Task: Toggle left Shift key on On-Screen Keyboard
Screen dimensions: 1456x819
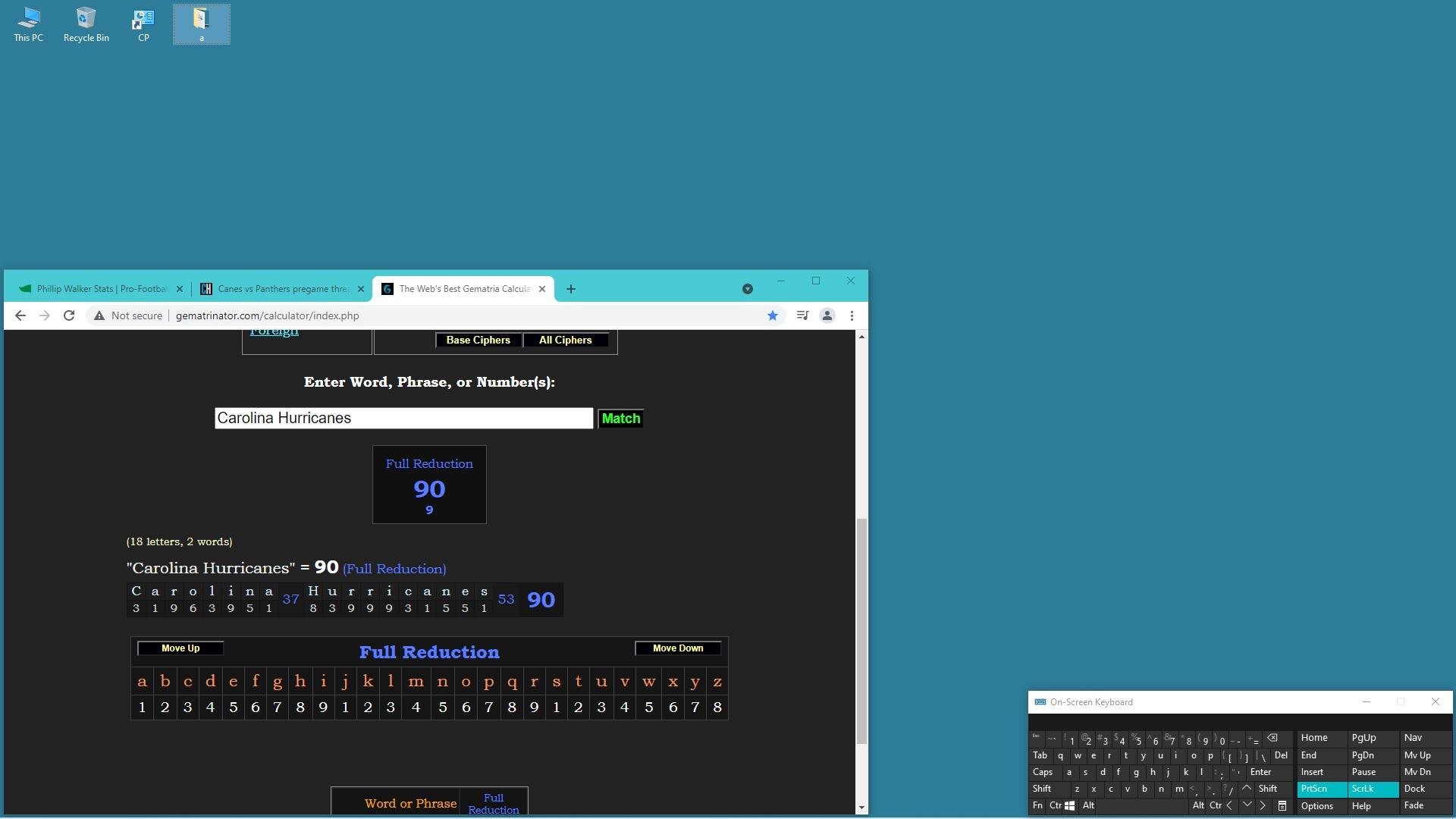Action: tap(1049, 789)
